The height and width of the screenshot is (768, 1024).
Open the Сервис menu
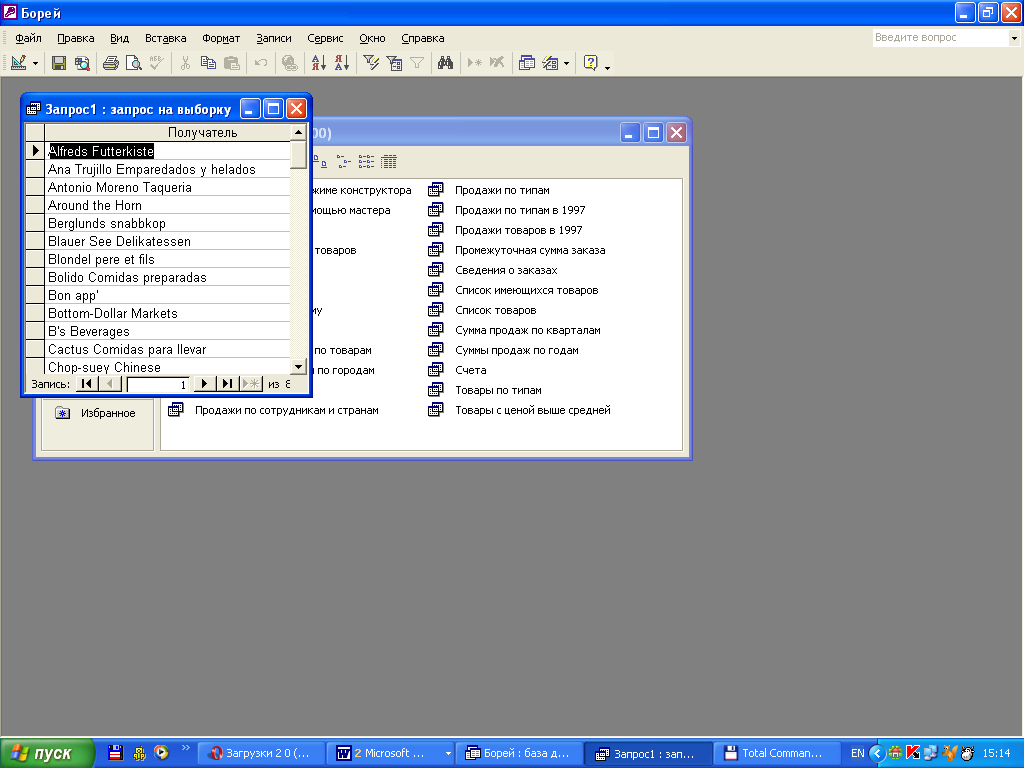[325, 38]
